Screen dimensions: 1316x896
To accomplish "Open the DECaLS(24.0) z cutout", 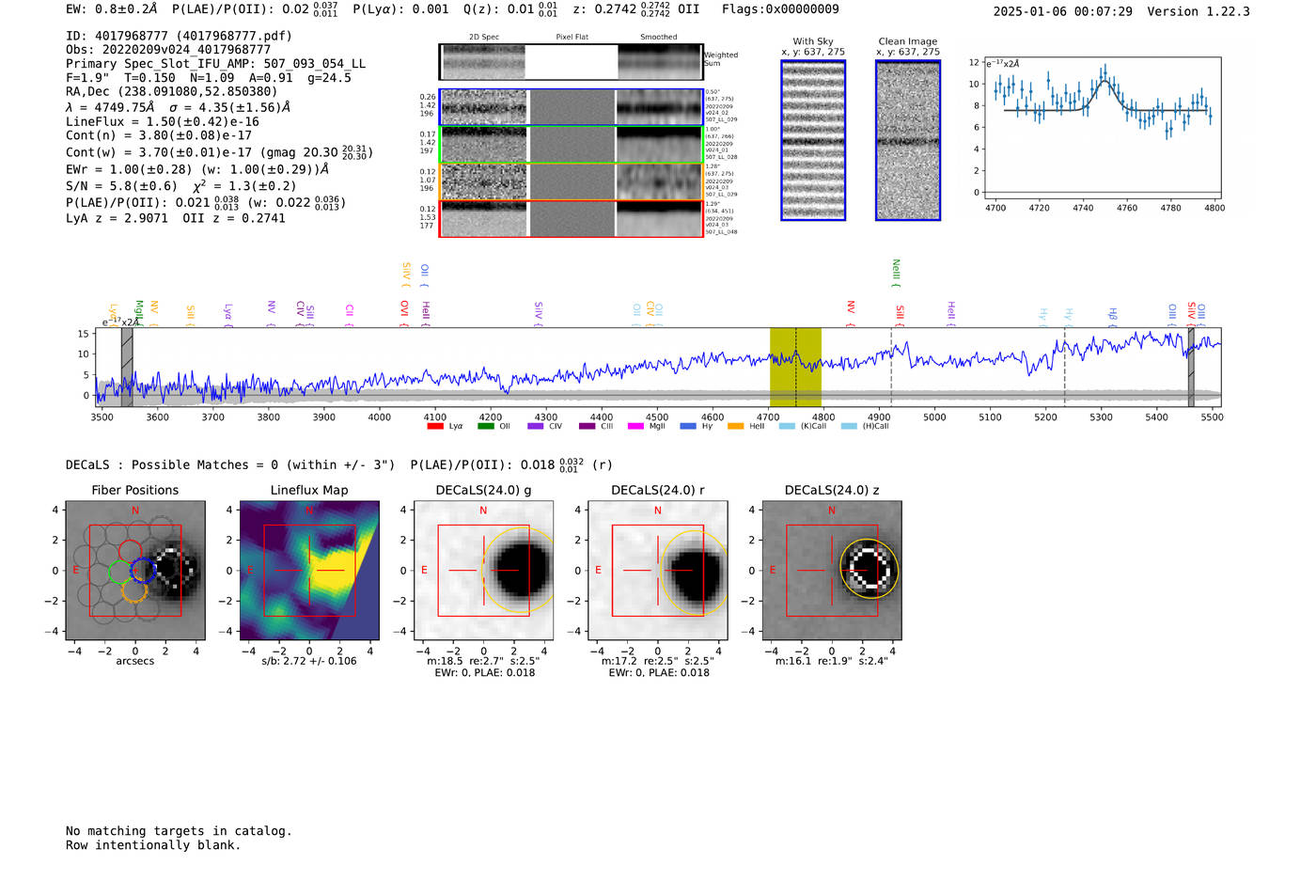I will 832,570.
